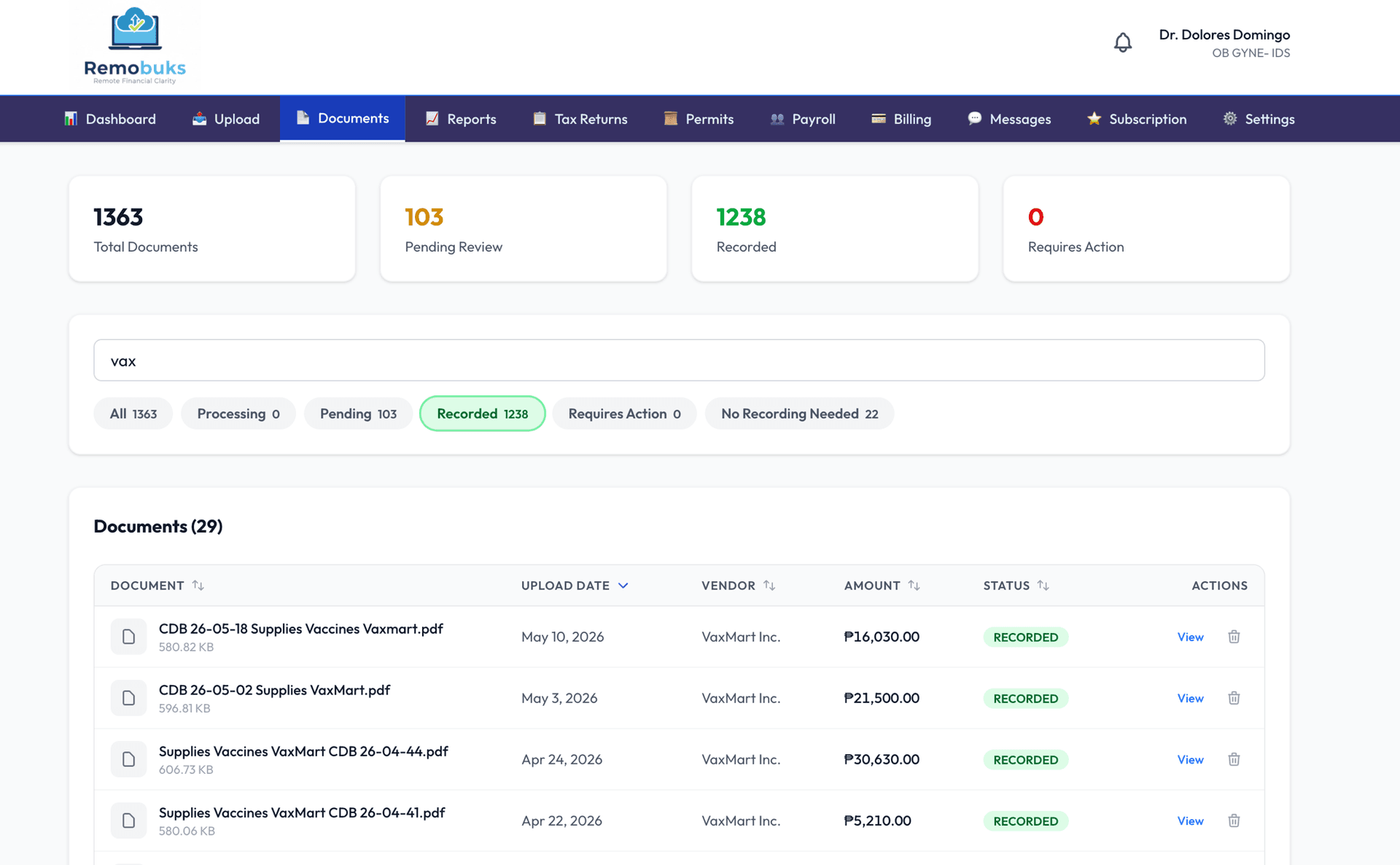Viewport: 1400px width, 865px height.
Task: Open Dr. Dolores Domingo profile
Action: [x=1224, y=43]
